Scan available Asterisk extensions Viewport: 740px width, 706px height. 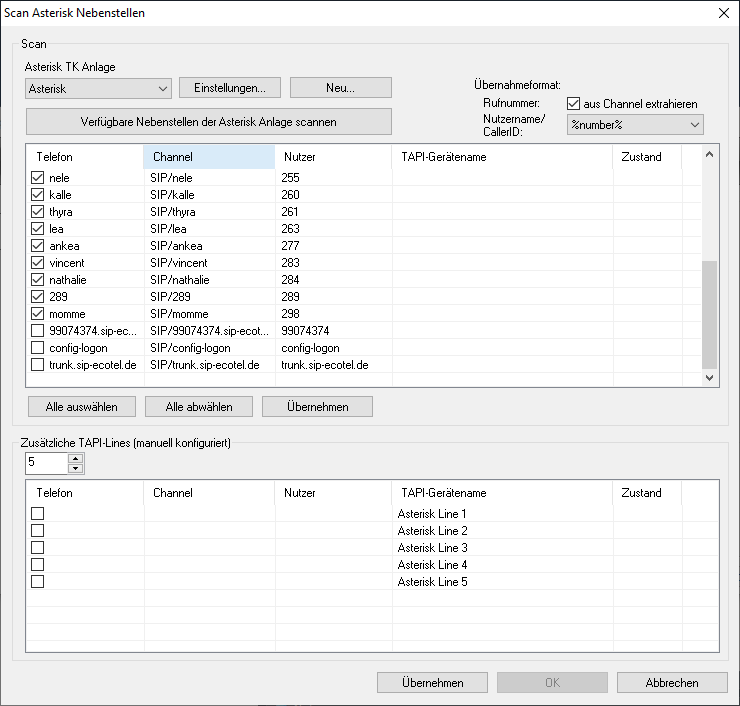tap(208, 122)
